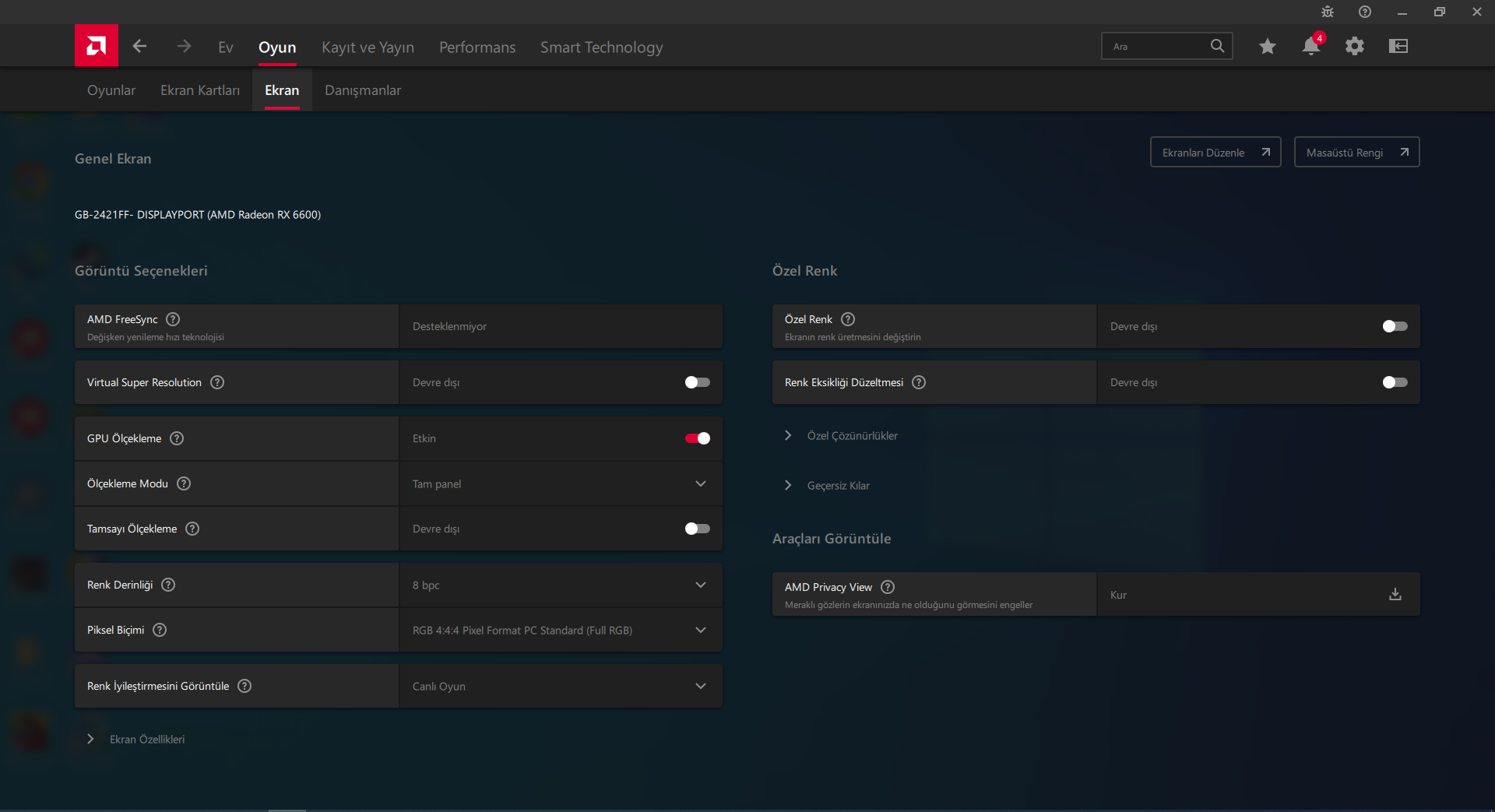Screen dimensions: 1495x812
Task: Show AMD Privacy View help icon
Action: (888, 587)
